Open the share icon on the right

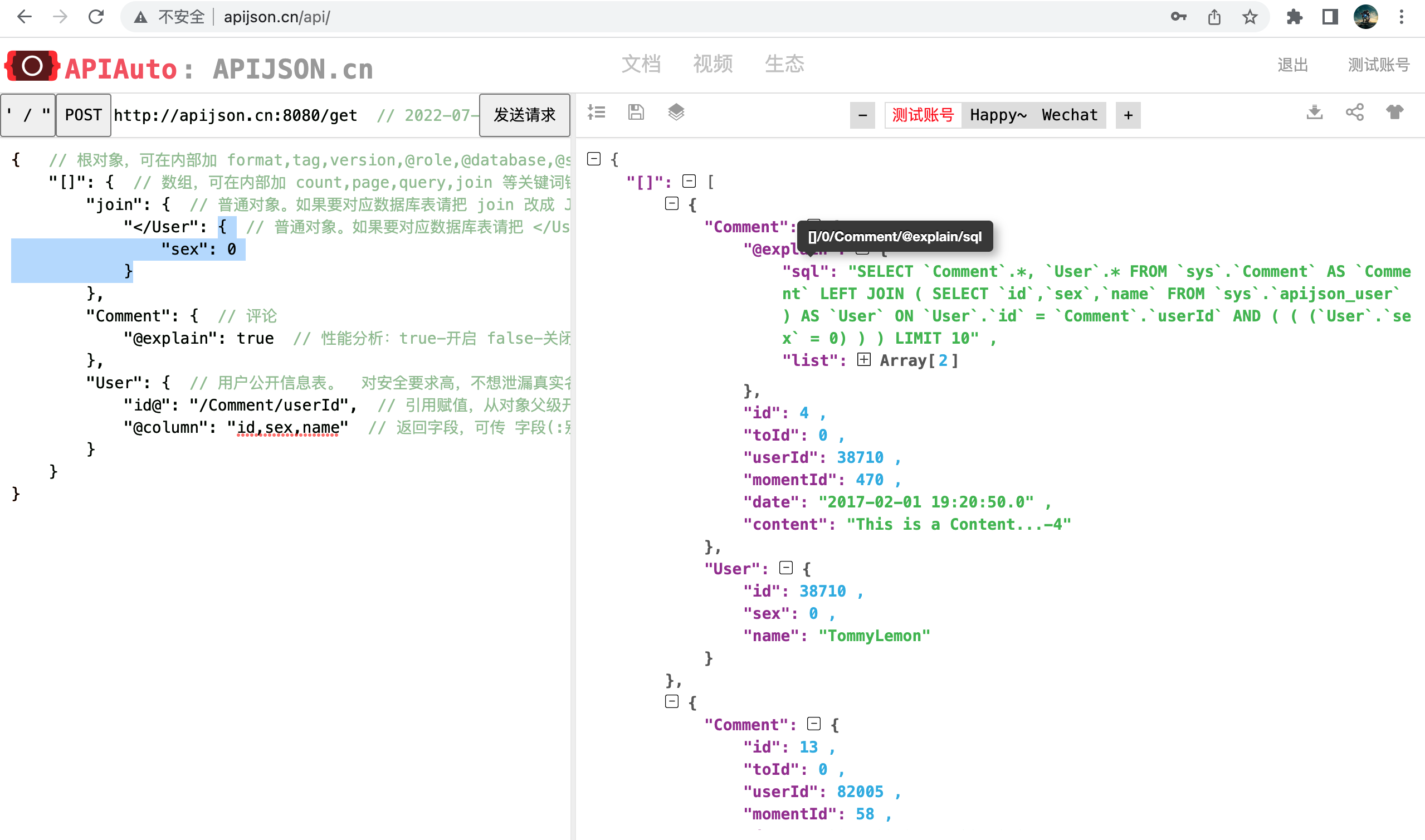pyautogui.click(x=1355, y=113)
